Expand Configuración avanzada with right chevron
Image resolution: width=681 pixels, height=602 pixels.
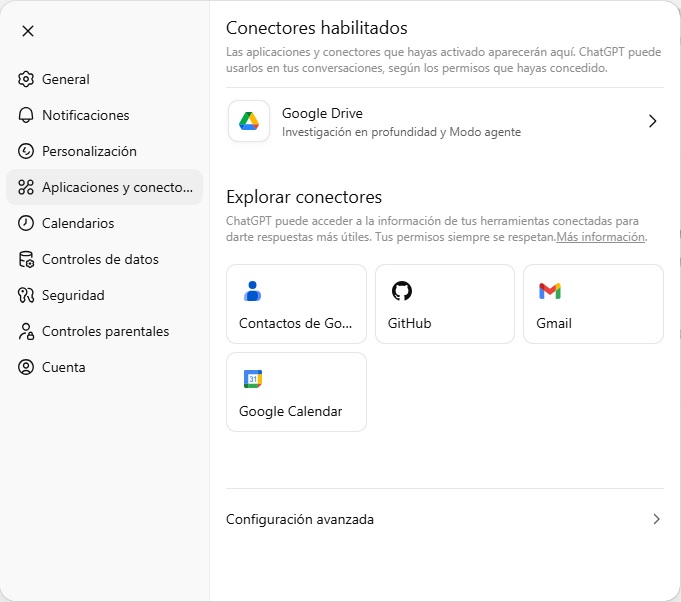[656, 519]
